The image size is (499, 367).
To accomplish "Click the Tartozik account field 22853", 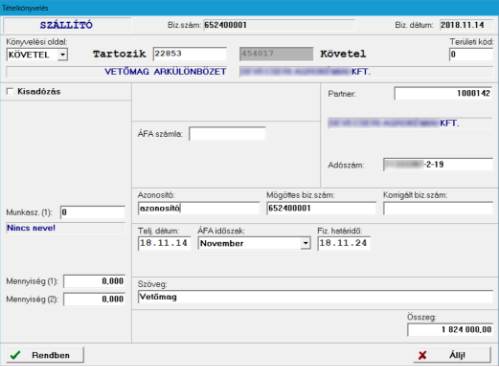I will (190, 54).
